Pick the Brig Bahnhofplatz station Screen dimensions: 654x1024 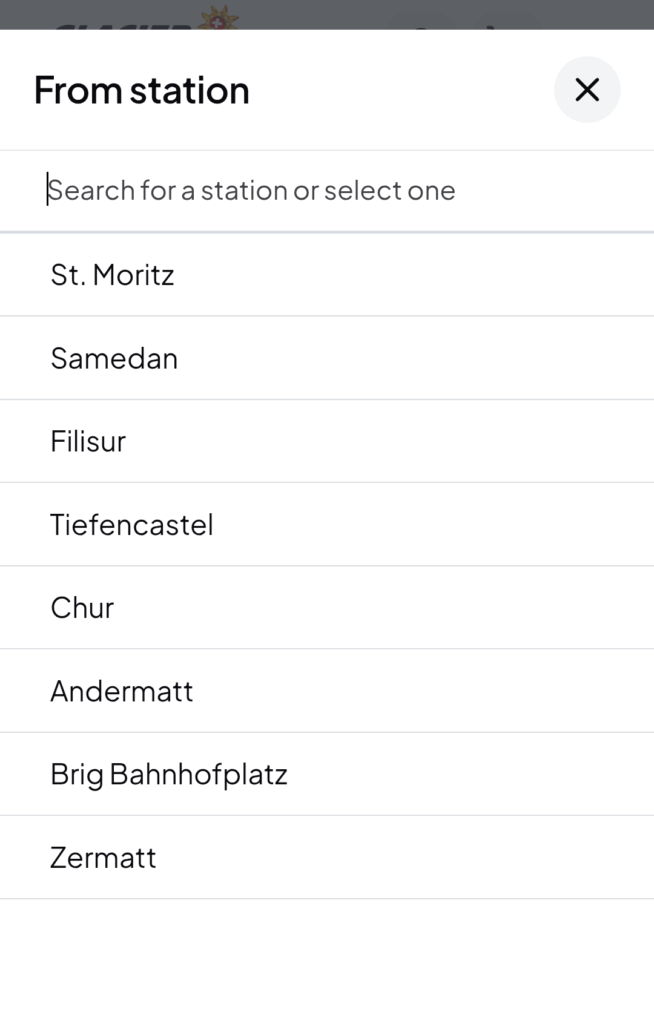pyautogui.click(x=327, y=774)
